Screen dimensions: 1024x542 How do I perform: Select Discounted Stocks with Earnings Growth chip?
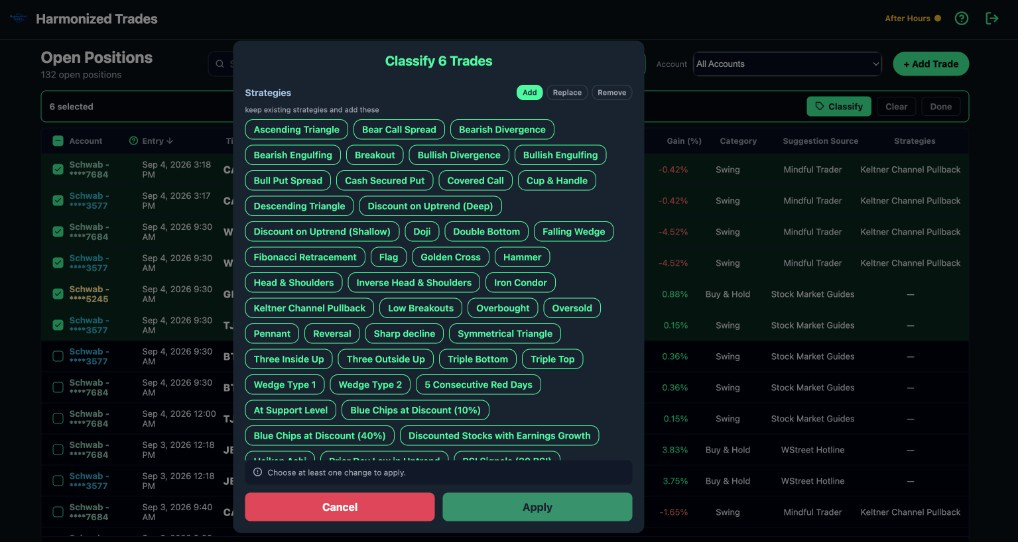tap(499, 435)
